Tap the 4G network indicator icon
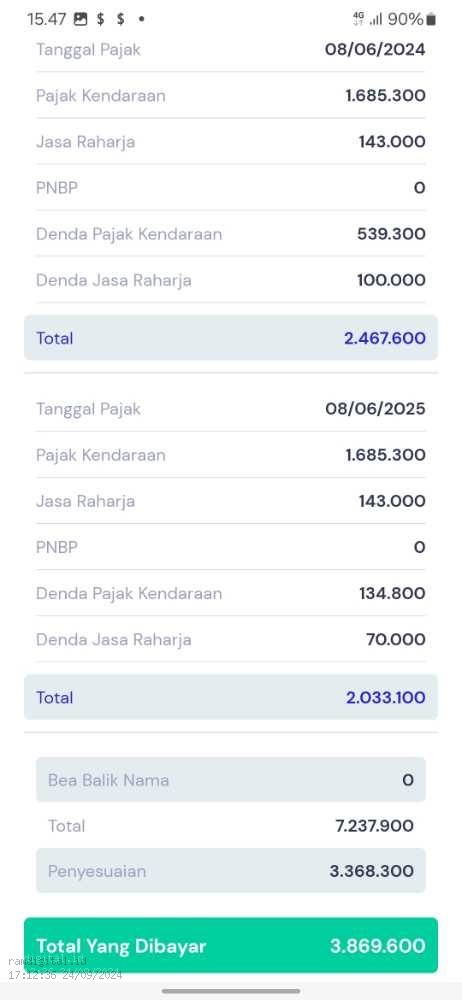Screen dimensions: 462x1000 point(358,19)
